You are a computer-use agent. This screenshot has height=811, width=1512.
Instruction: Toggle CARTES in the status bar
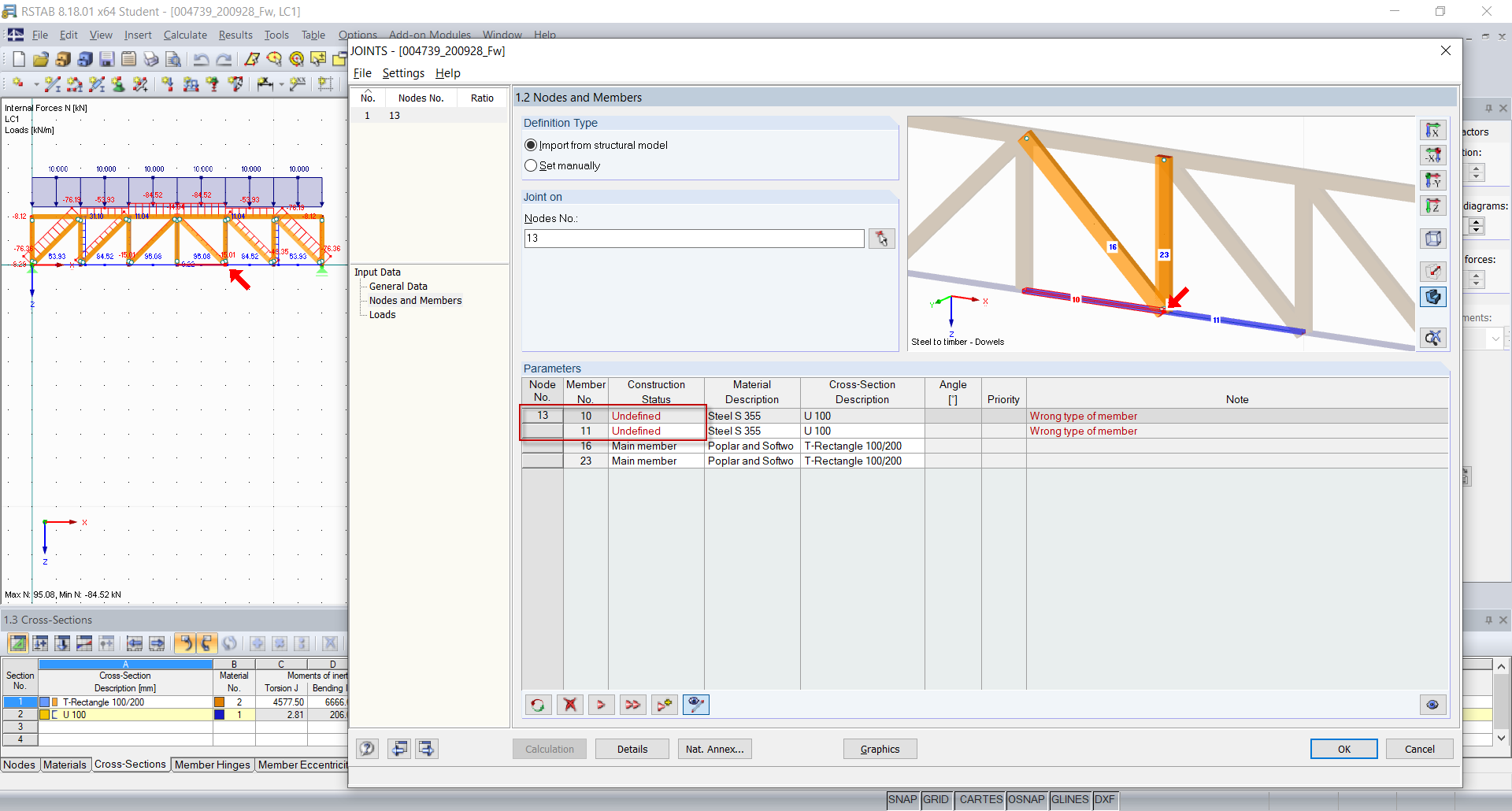(980, 800)
